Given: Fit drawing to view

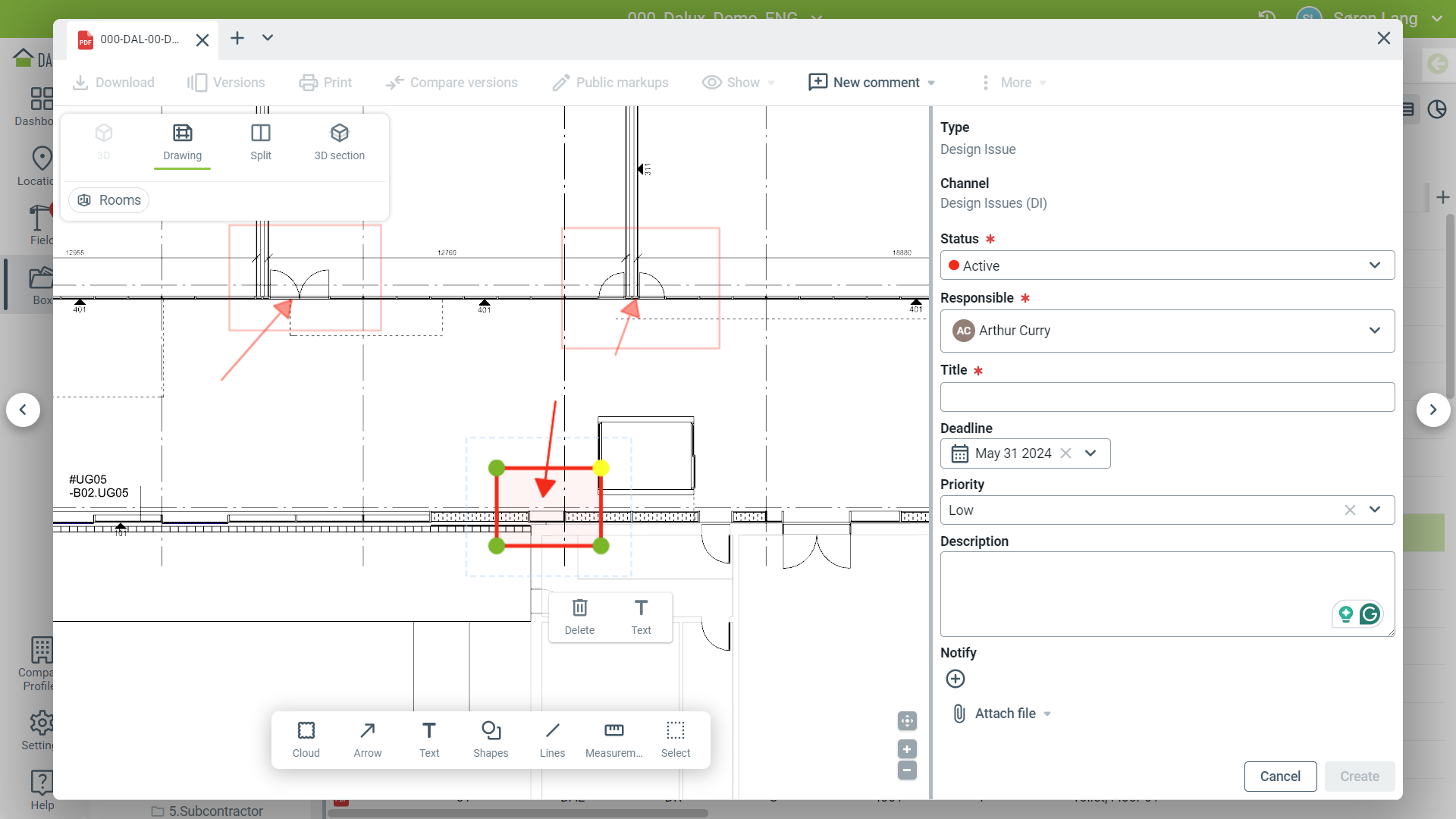Looking at the screenshot, I should click(907, 720).
